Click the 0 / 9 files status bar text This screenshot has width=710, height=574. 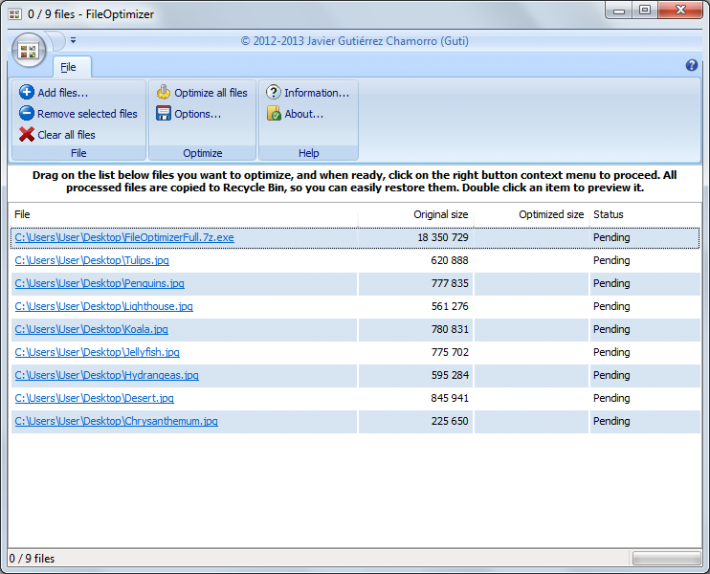32,559
